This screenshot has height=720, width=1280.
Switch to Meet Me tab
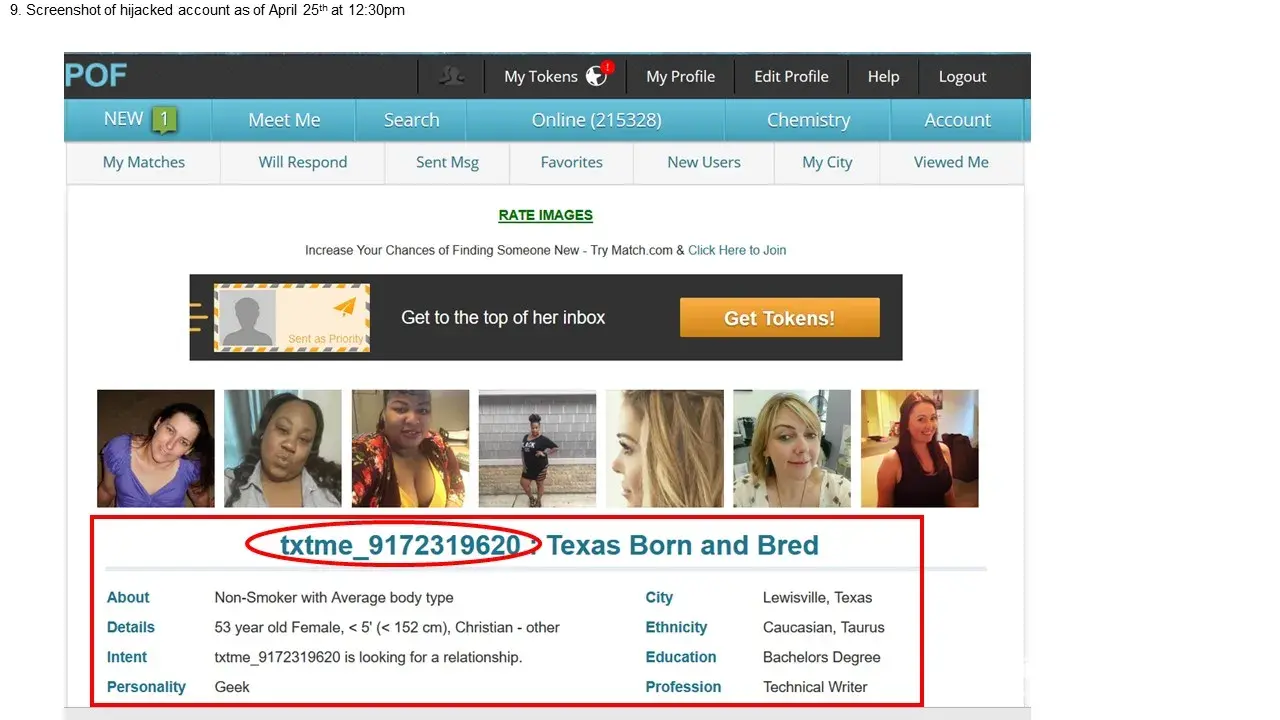coord(284,120)
